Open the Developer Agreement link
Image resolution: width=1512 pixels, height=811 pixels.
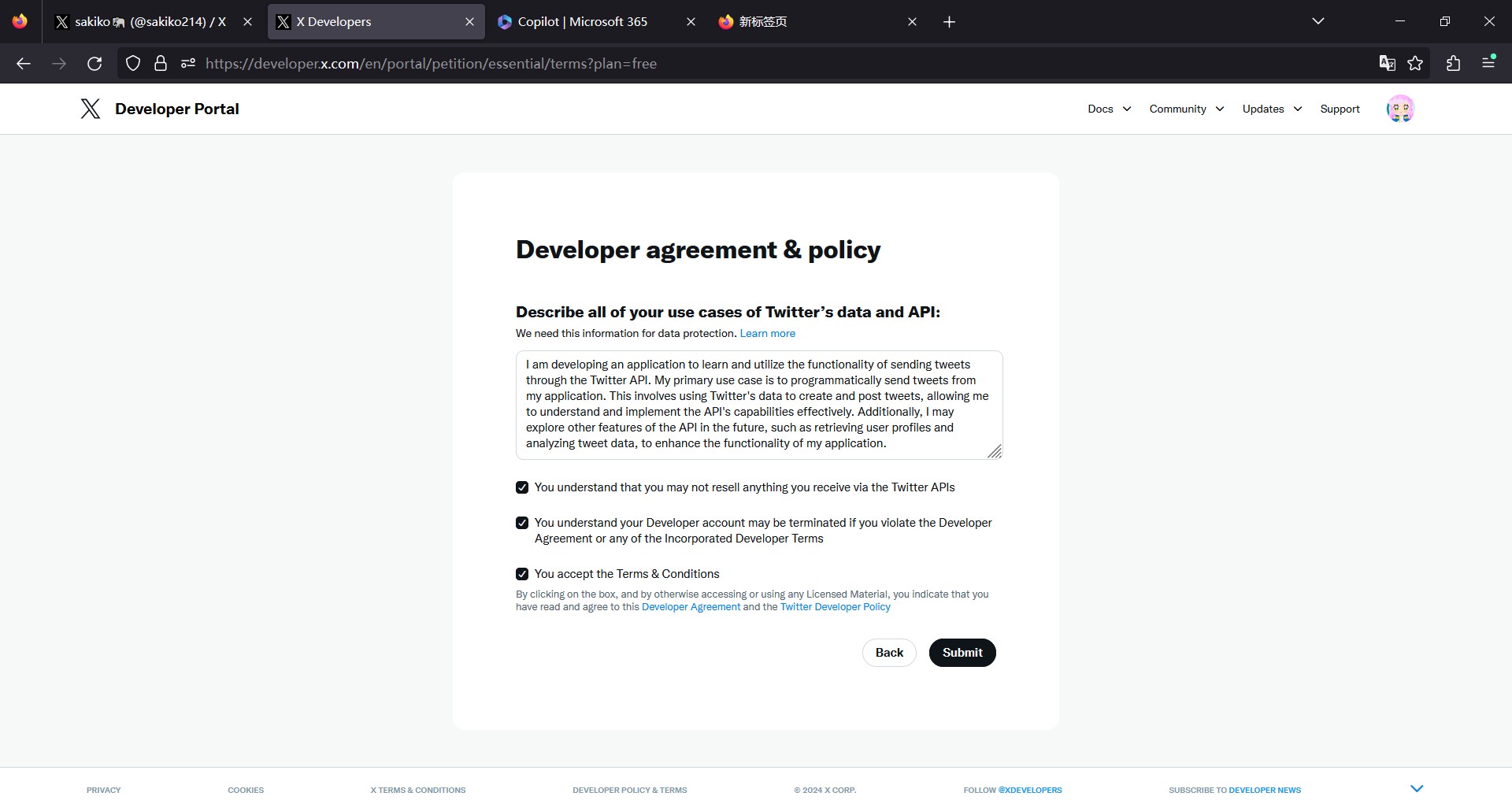point(691,607)
